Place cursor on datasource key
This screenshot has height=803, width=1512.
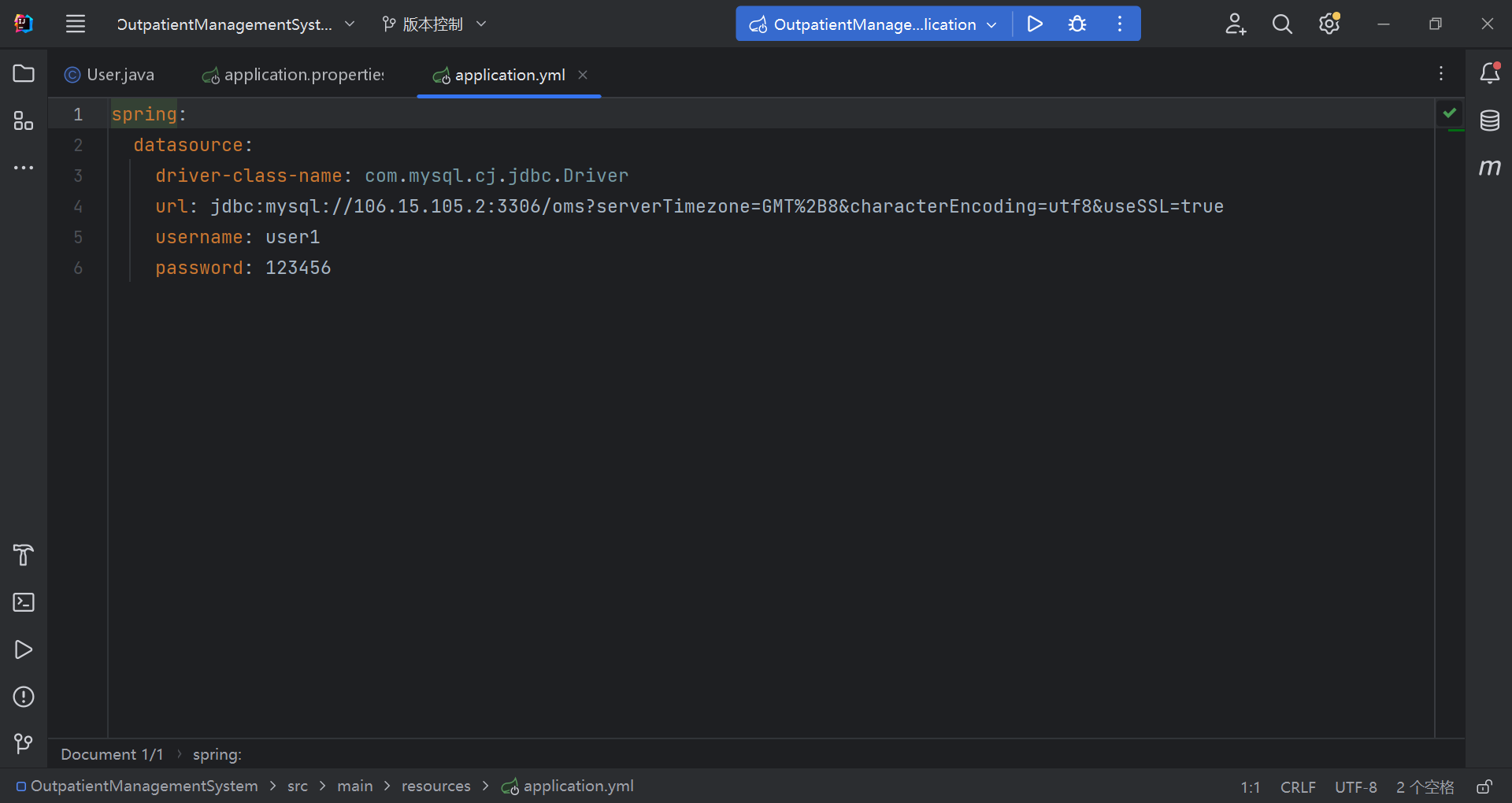click(x=188, y=145)
